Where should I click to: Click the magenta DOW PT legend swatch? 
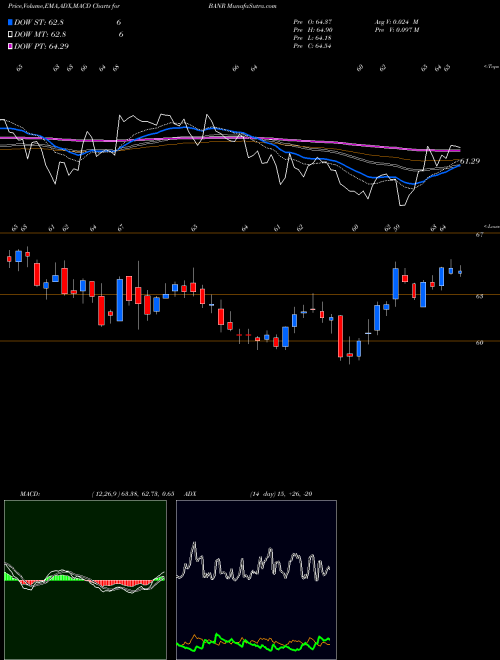click(x=11, y=46)
